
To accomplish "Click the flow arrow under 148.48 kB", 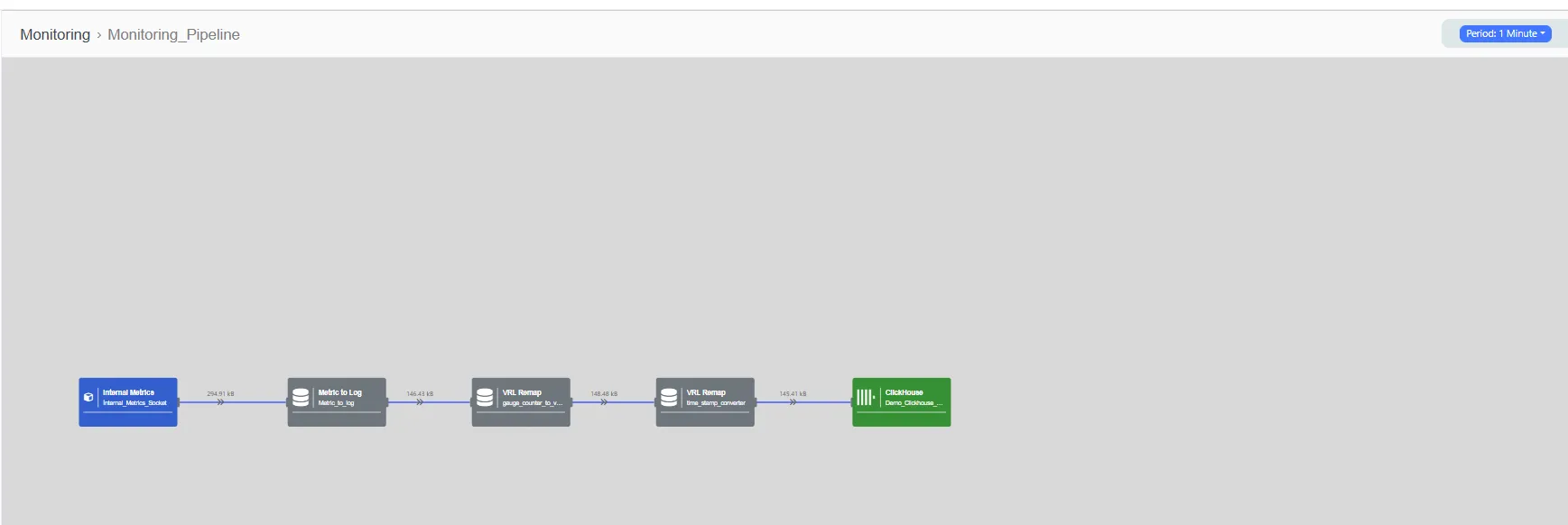I will coord(604,402).
